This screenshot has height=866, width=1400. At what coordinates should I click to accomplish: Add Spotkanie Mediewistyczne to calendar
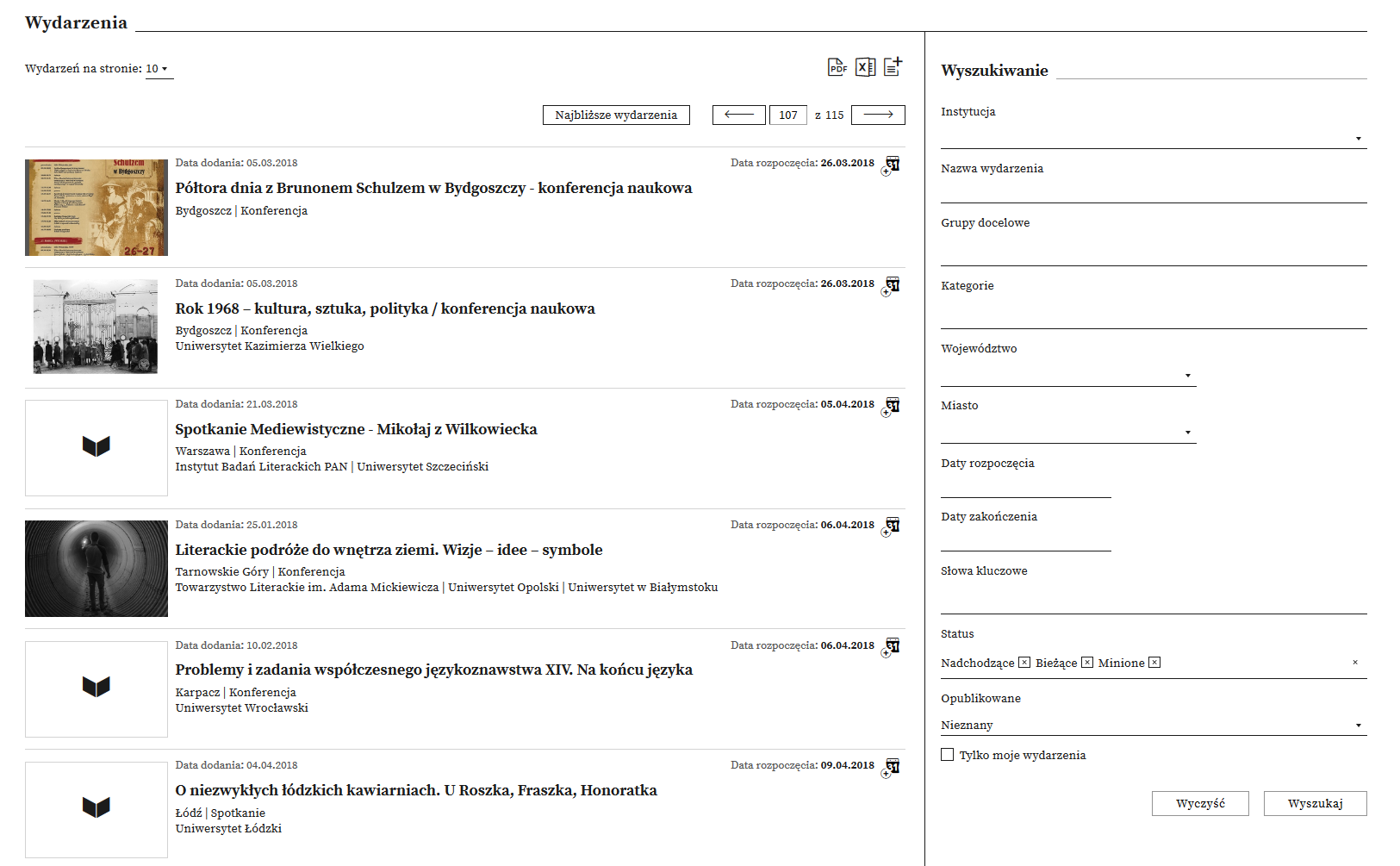click(x=892, y=406)
